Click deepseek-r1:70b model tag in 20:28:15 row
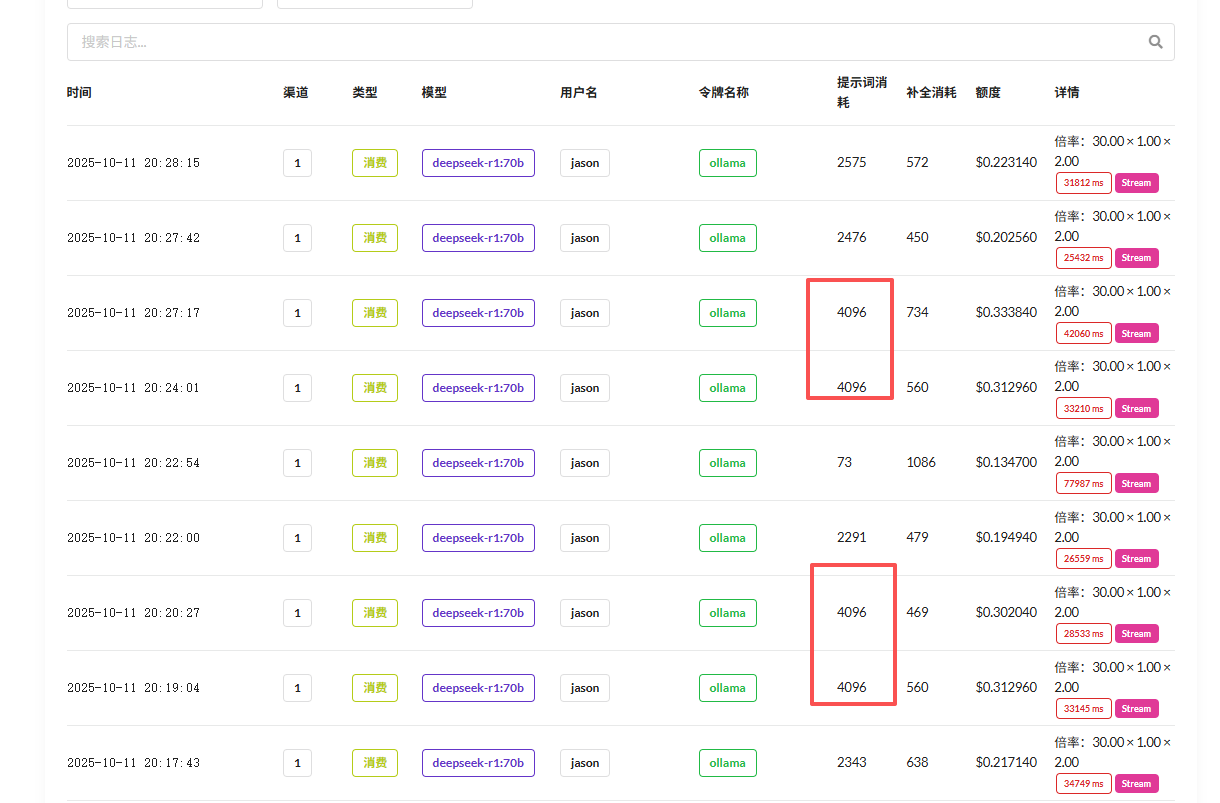Image resolution: width=1220 pixels, height=803 pixels. coord(478,163)
